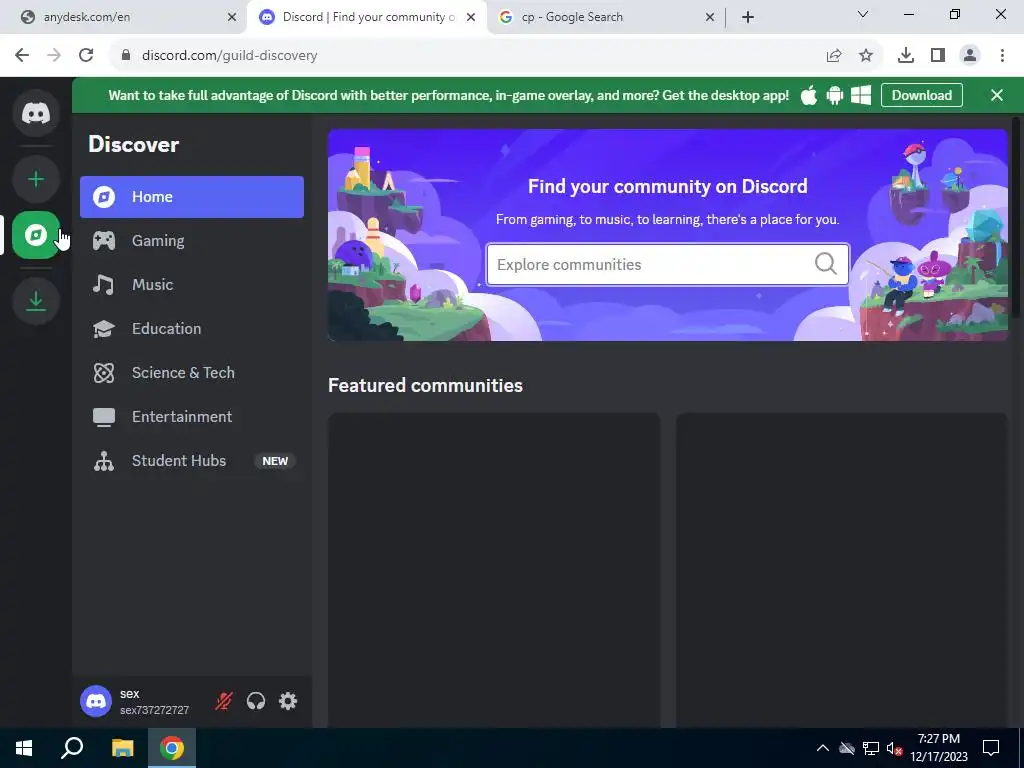Viewport: 1024px width, 768px height.
Task: Close the Google Search tab
Action: pos(710,17)
